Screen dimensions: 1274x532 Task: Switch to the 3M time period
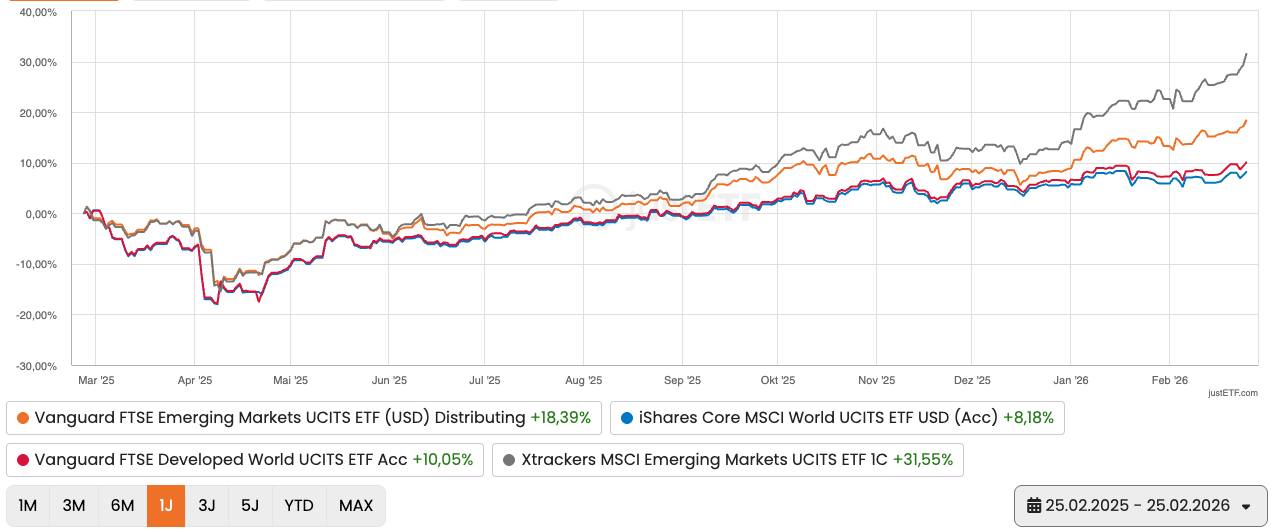click(74, 506)
